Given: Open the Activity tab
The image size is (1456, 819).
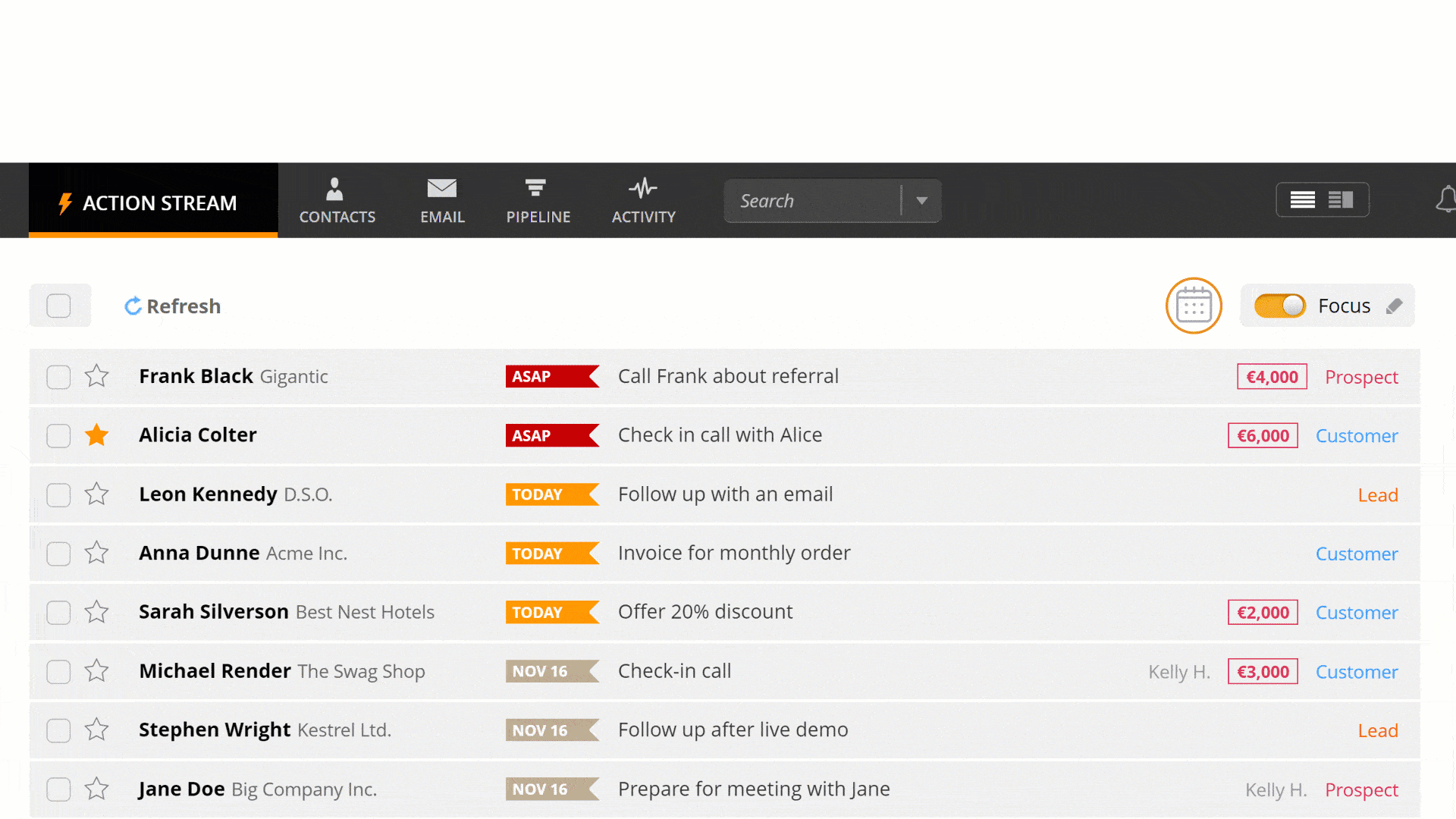Looking at the screenshot, I should (643, 201).
